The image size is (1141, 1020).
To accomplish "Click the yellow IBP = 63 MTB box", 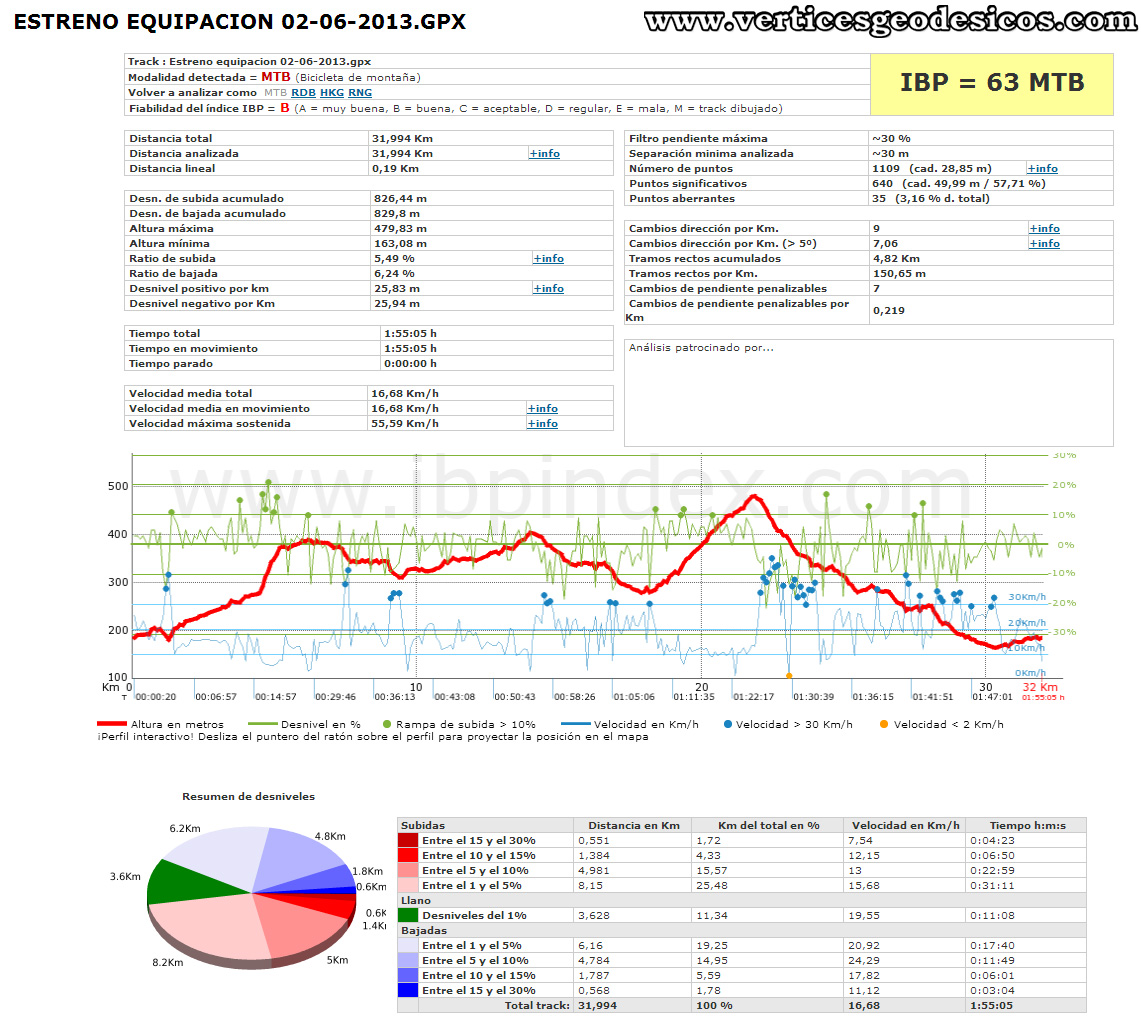I will pyautogui.click(x=991, y=84).
